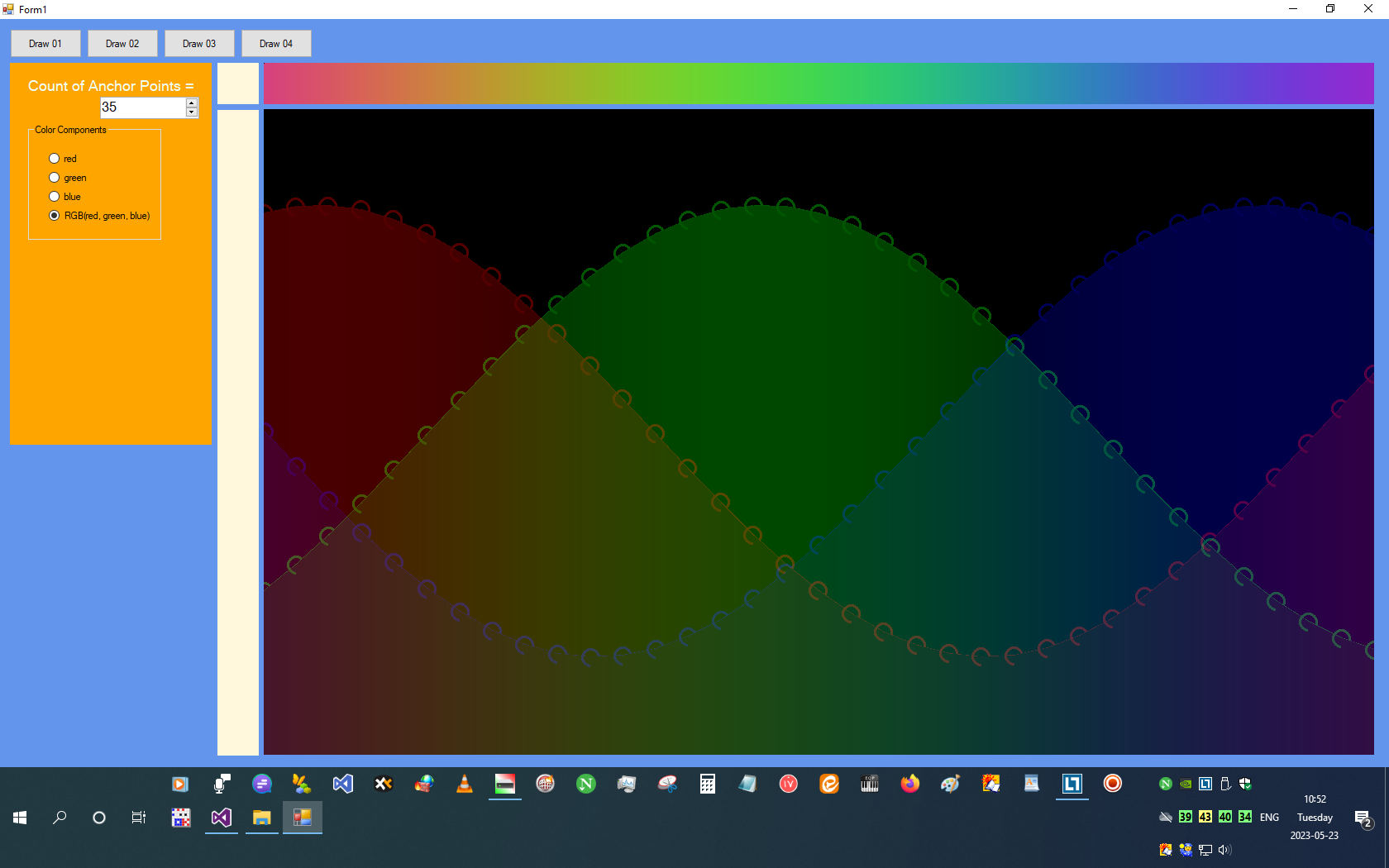The image size is (1389, 868).
Task: Open the piano keyboard app icon
Action: point(870,784)
